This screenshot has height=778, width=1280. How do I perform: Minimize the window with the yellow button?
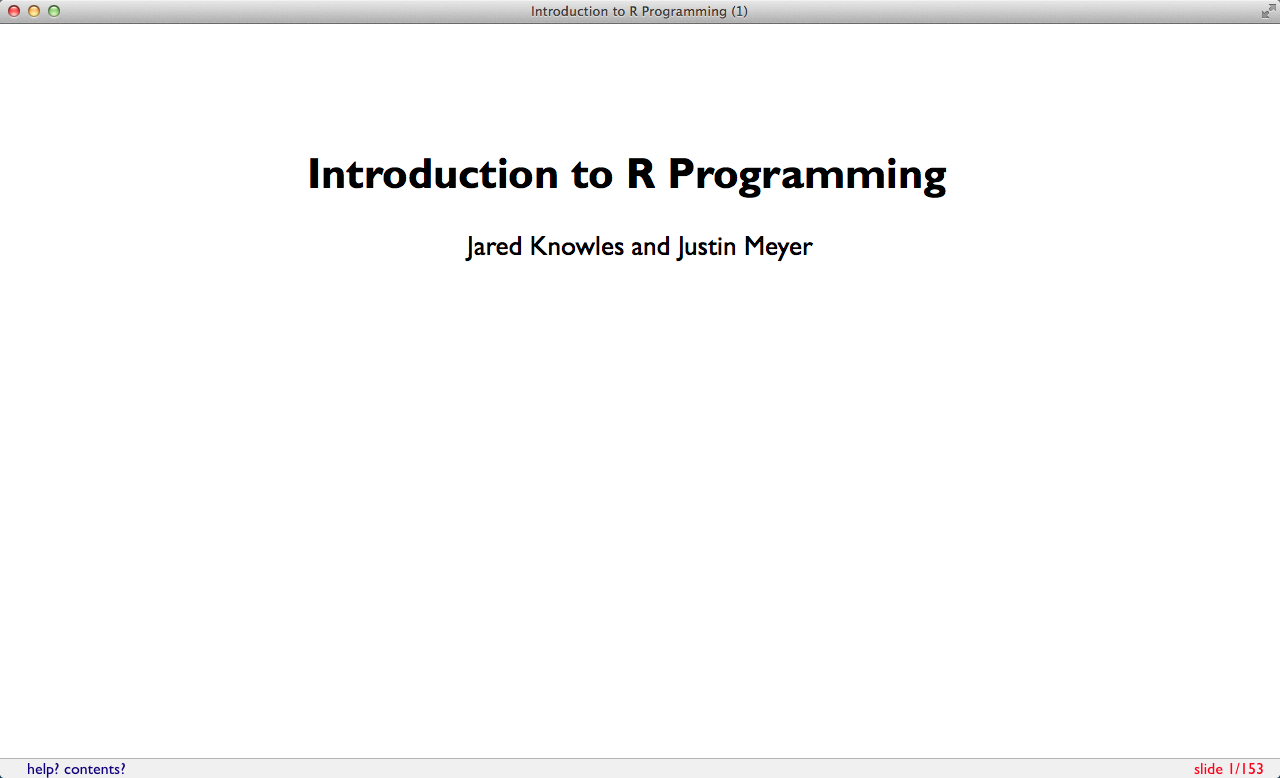34,11
